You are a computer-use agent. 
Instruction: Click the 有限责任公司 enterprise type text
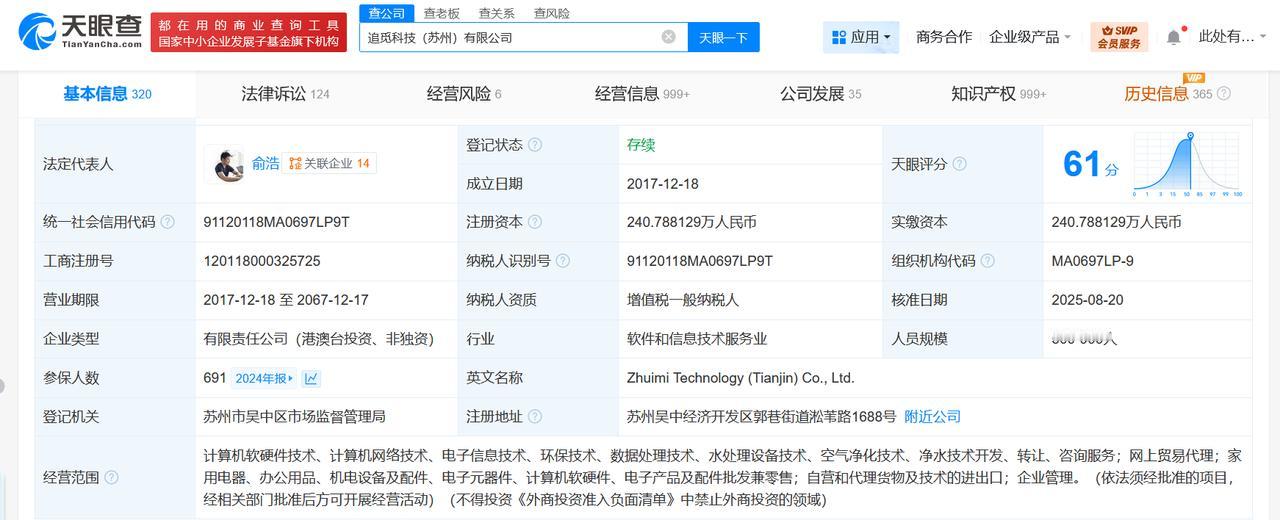pyautogui.click(x=319, y=339)
